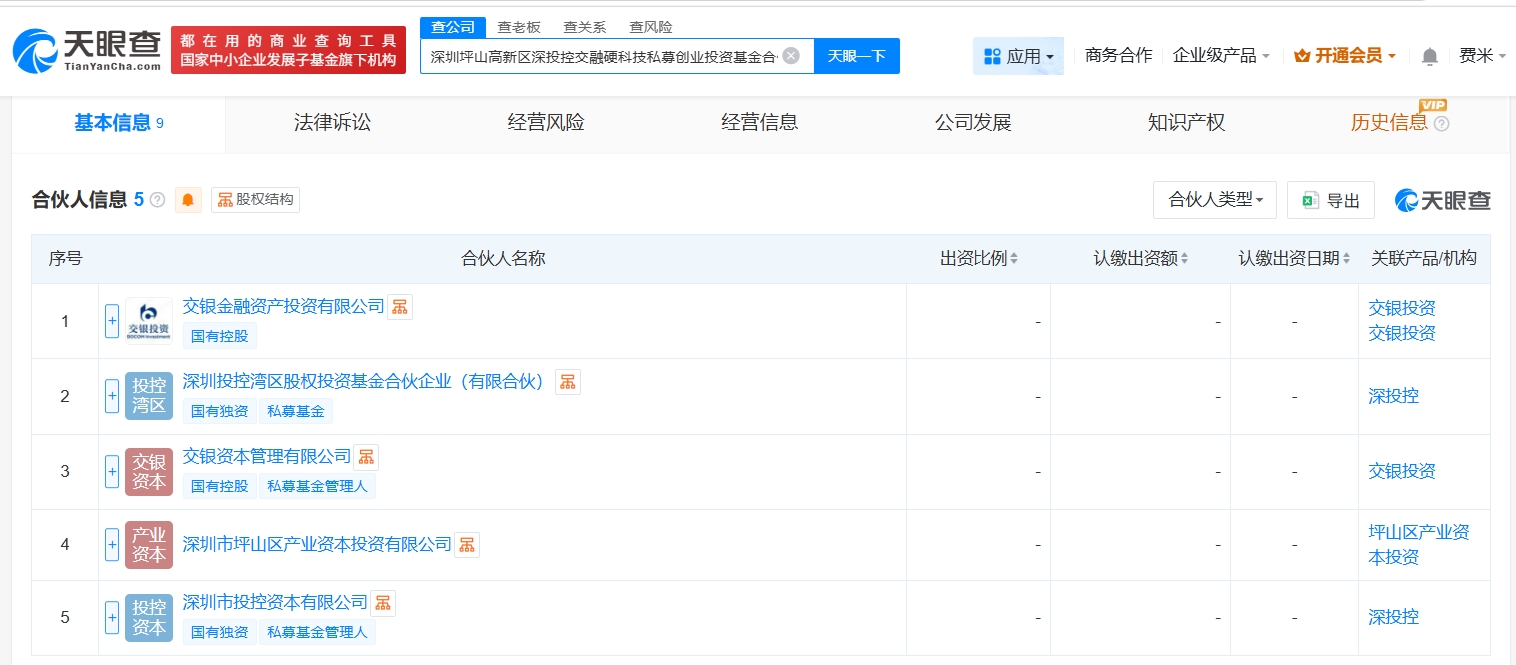Click the 交银资本 logo tile

point(149,472)
